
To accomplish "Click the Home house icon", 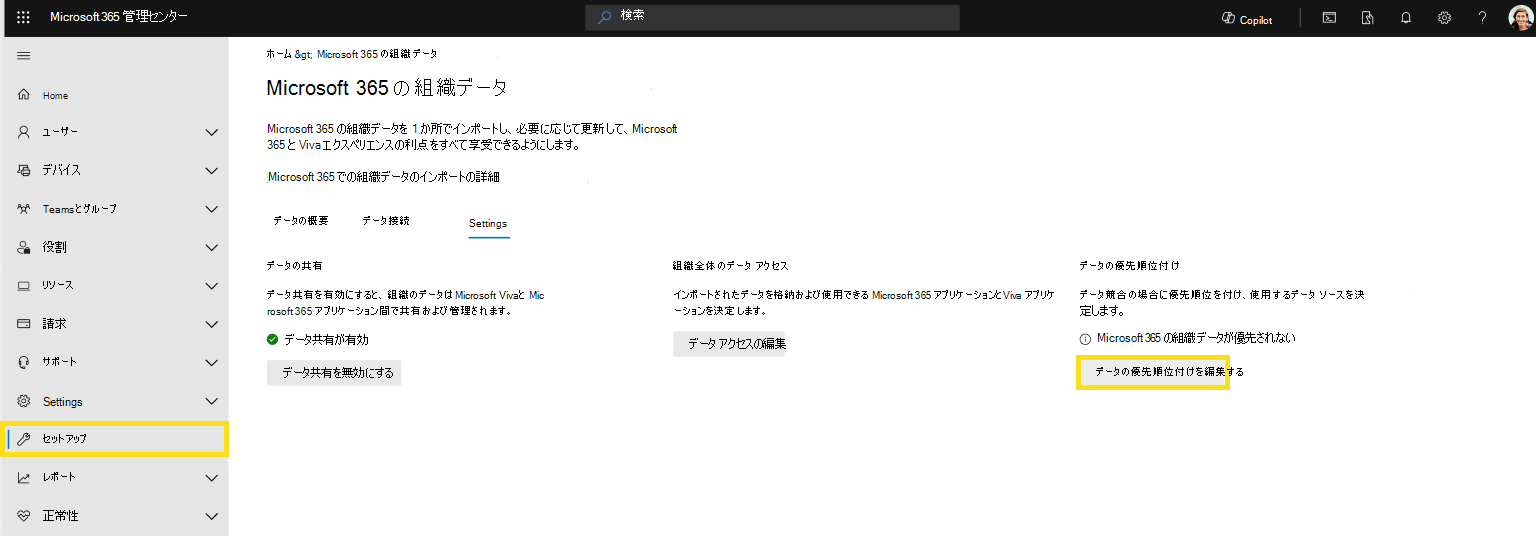I will (x=24, y=95).
